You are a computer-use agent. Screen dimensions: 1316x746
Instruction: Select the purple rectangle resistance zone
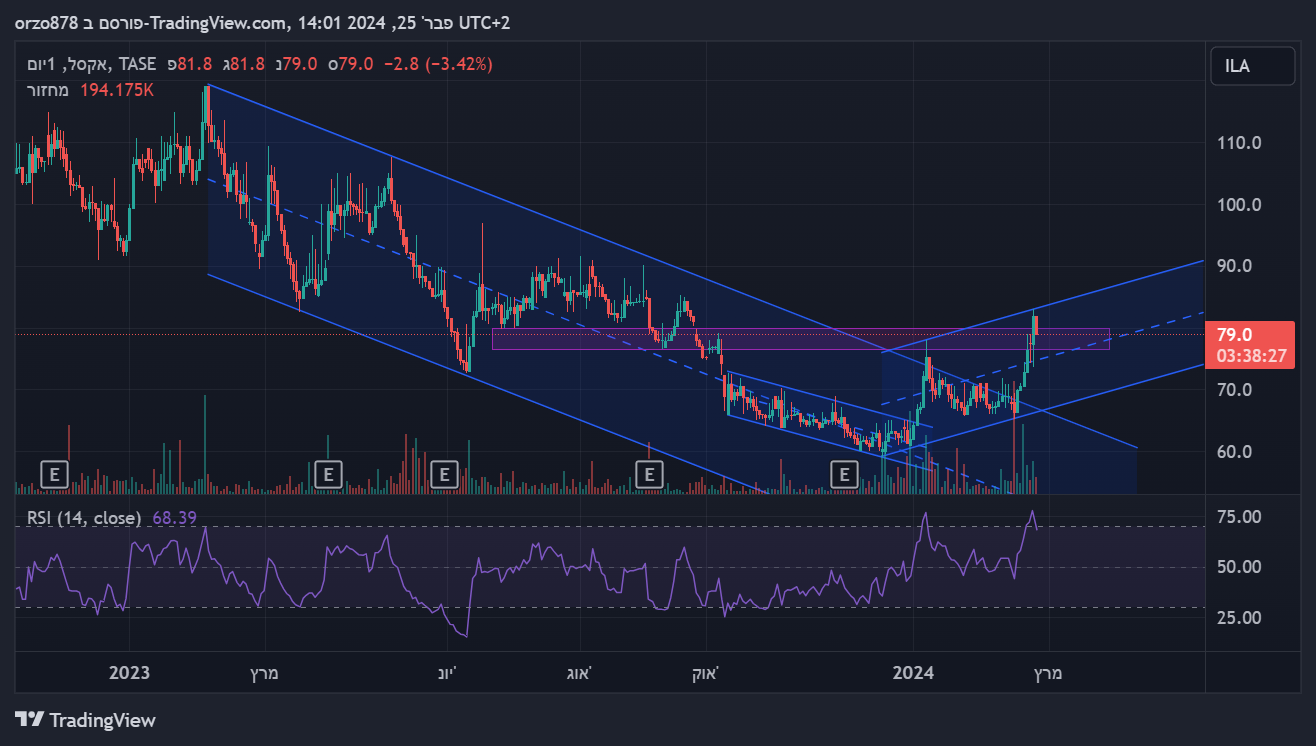[801, 339]
